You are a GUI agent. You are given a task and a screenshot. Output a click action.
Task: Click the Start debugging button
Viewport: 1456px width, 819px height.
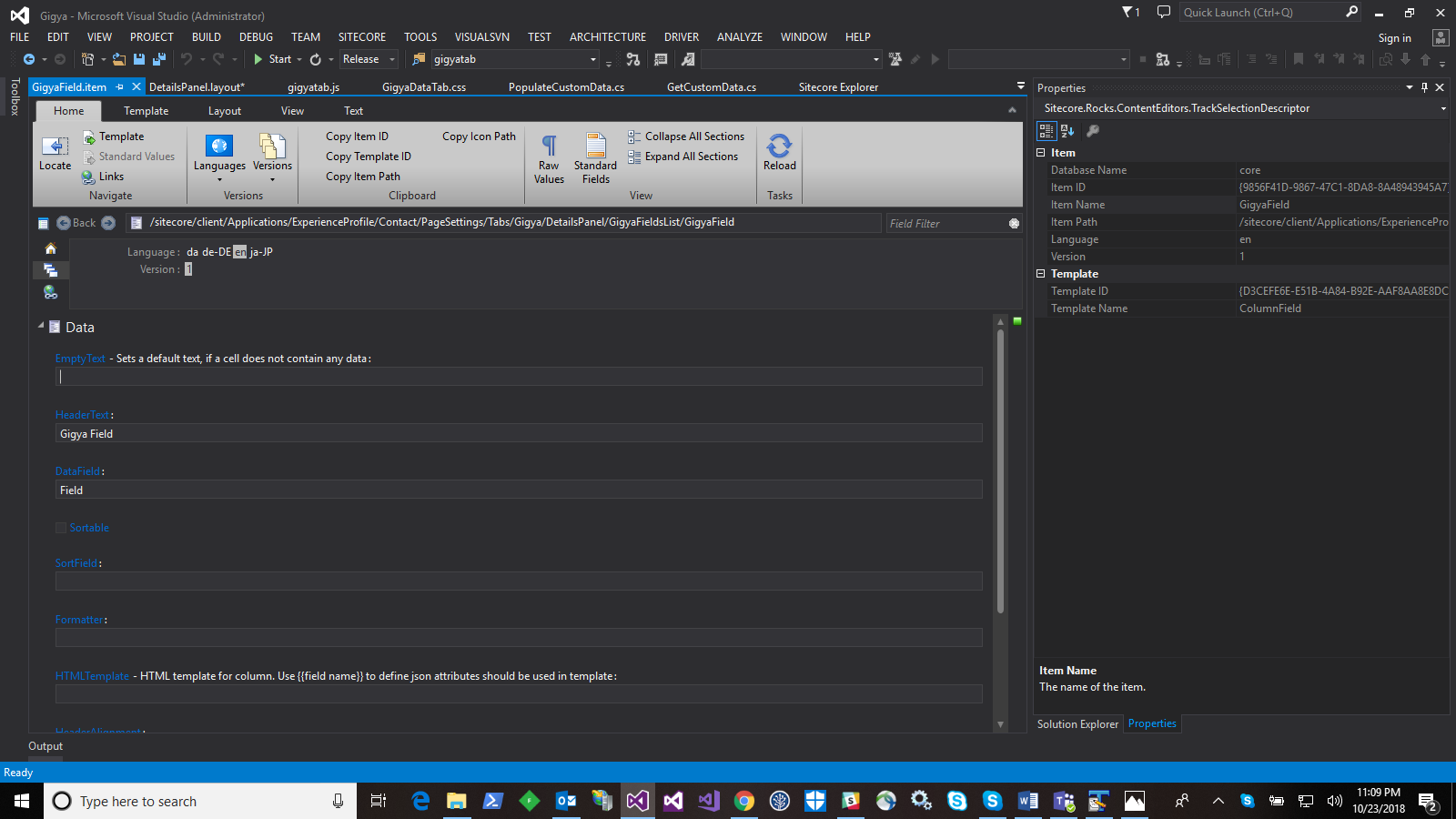pos(271,59)
